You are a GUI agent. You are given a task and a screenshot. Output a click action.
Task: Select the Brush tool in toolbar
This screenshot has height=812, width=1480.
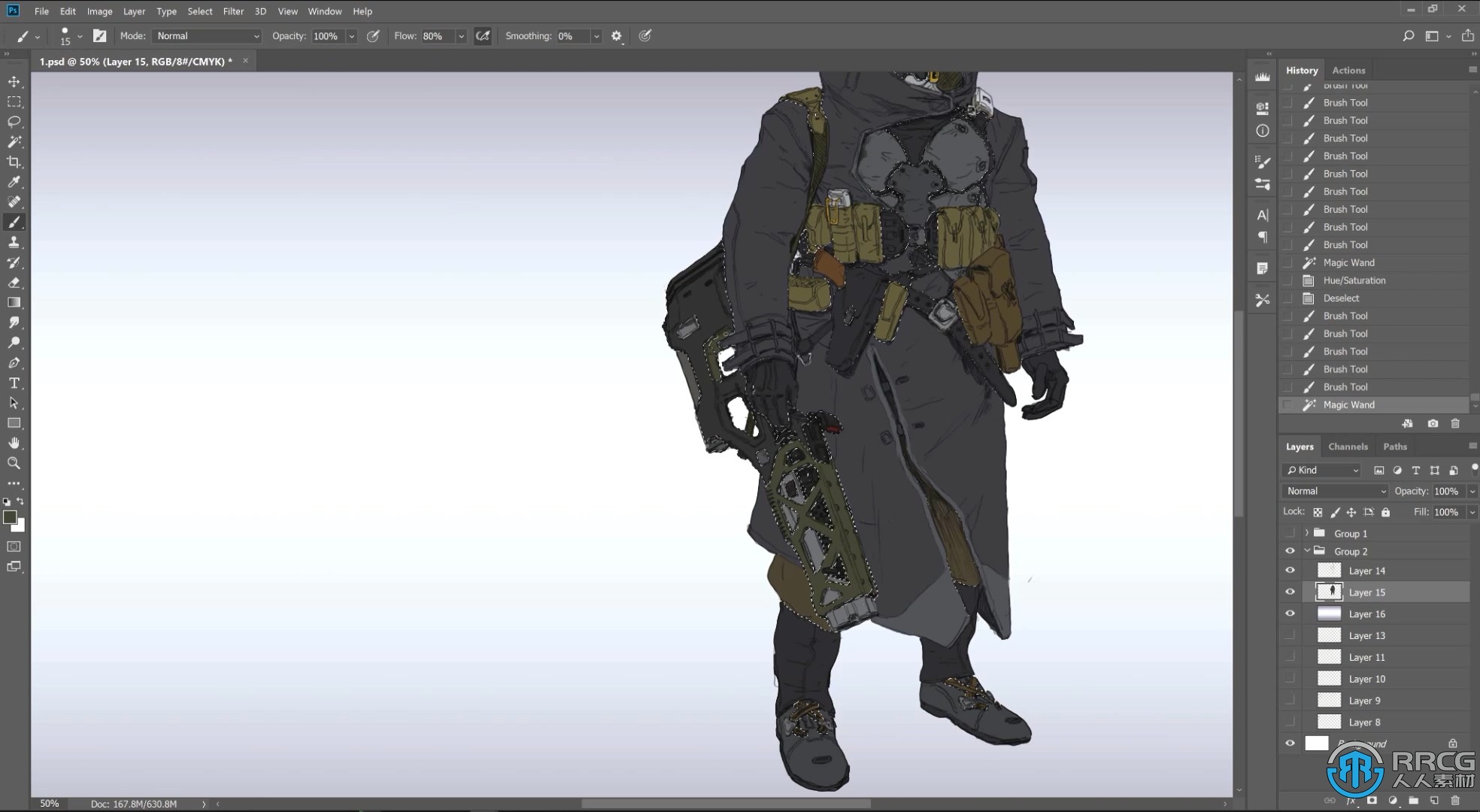tap(14, 222)
